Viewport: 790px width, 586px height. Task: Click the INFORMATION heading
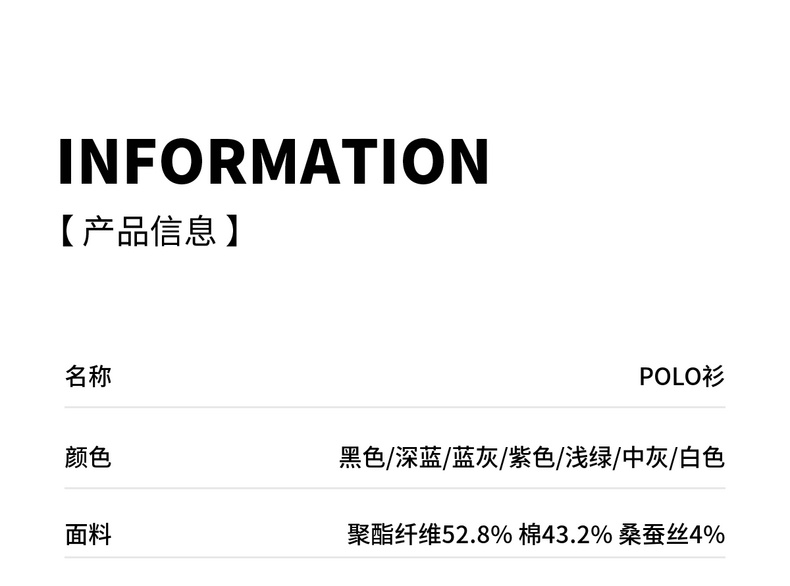[273, 161]
